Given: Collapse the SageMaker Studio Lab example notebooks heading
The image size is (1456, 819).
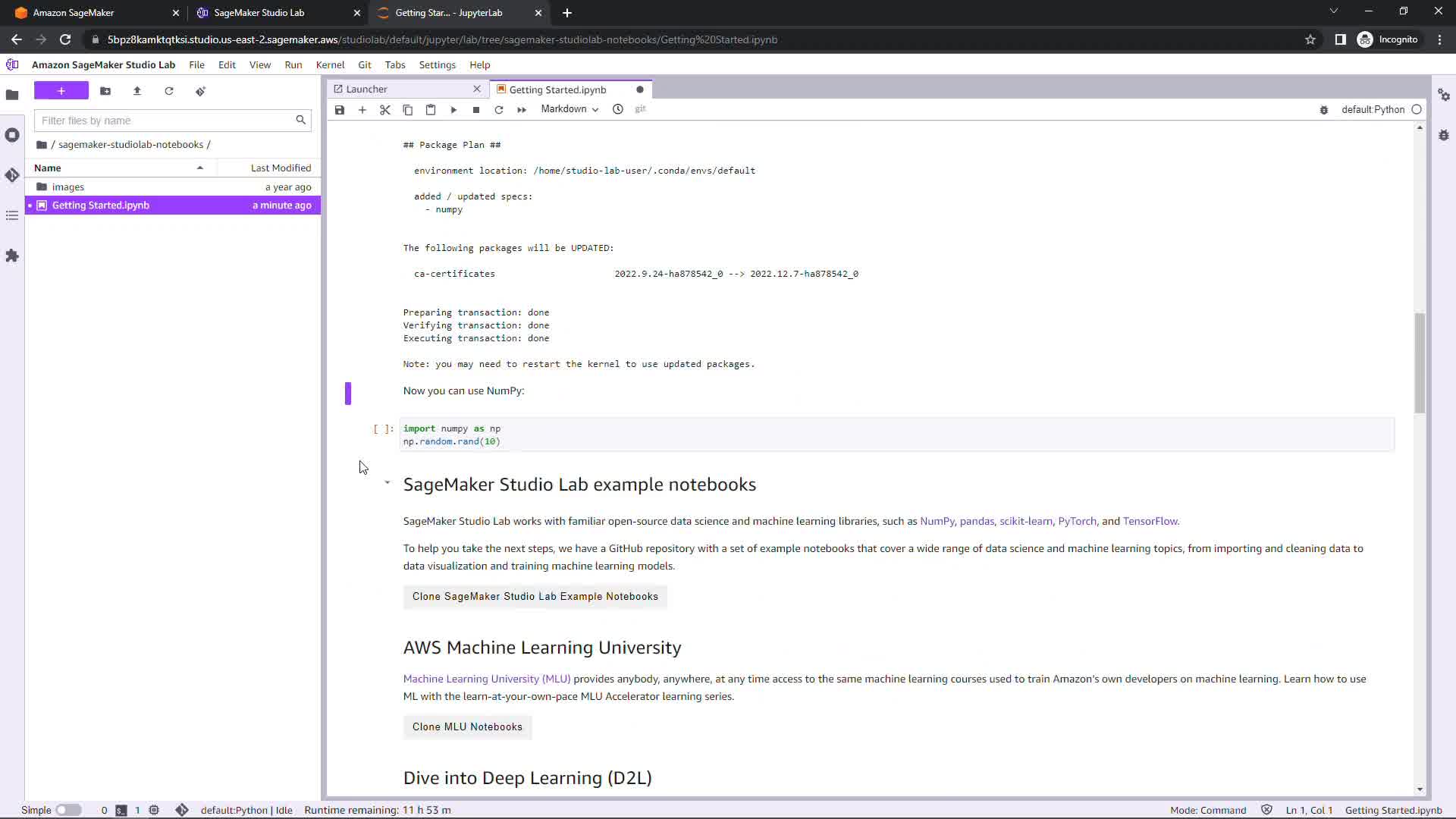Looking at the screenshot, I should [x=387, y=483].
